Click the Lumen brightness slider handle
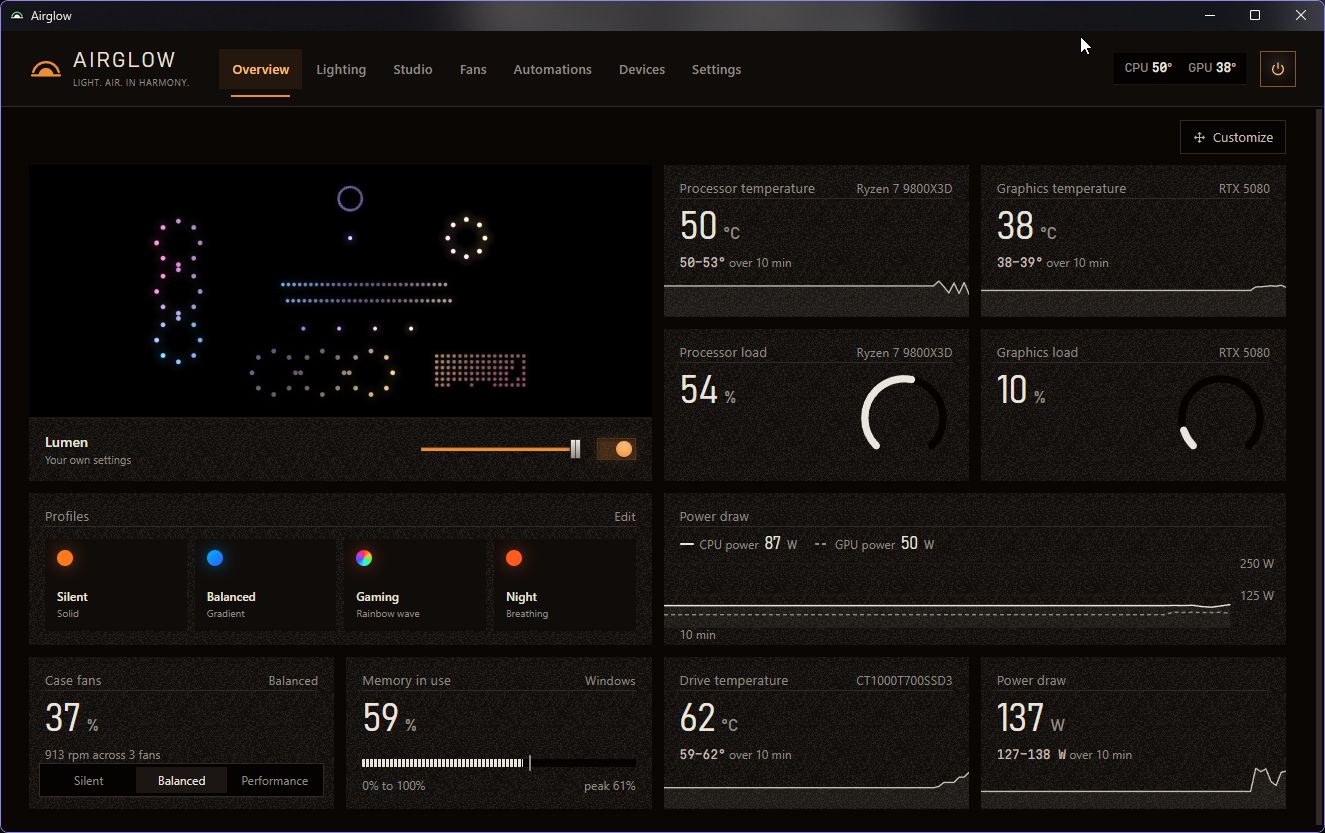The height and width of the screenshot is (833, 1325). point(575,449)
